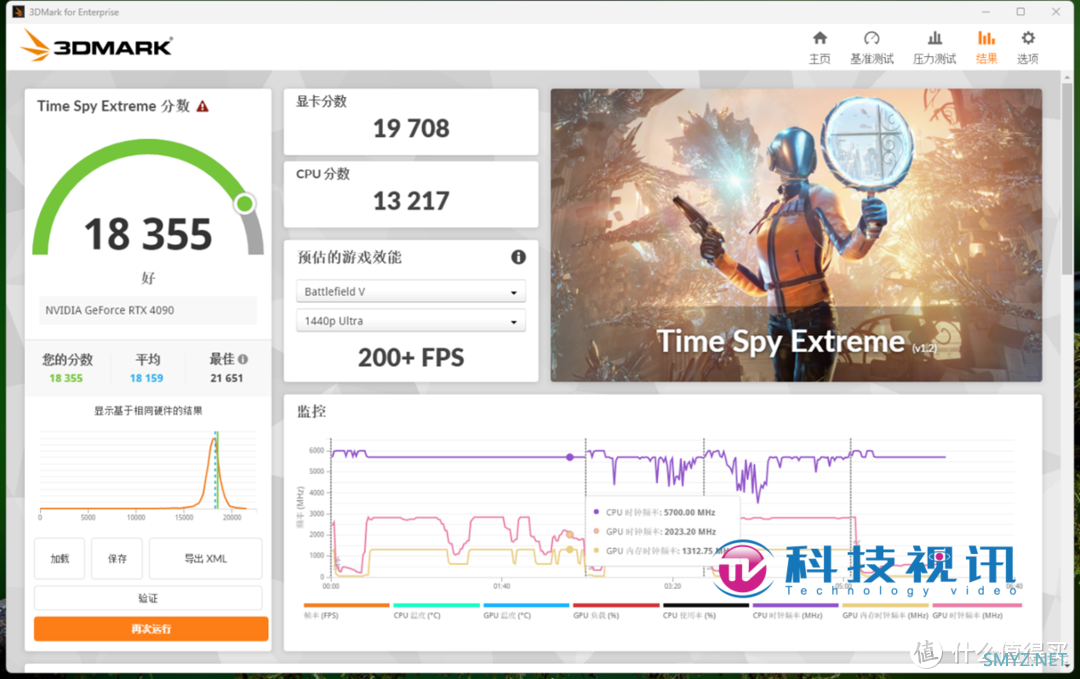The image size is (1080, 679).
Task: Click the 监控 monitoring heading
Action: 311,412
